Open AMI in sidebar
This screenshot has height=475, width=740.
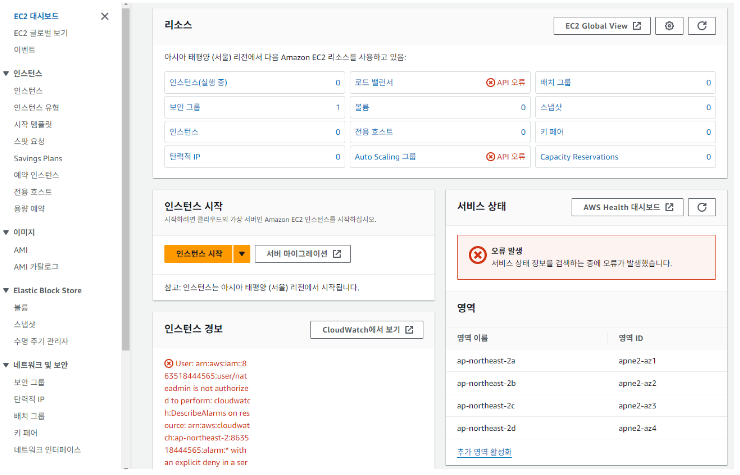coord(21,250)
